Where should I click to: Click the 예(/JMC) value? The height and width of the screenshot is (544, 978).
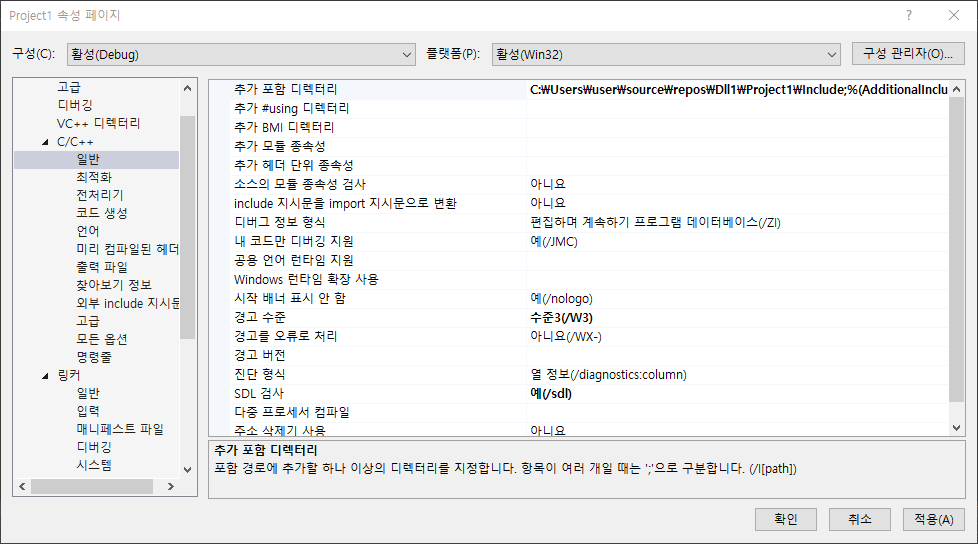(554, 241)
